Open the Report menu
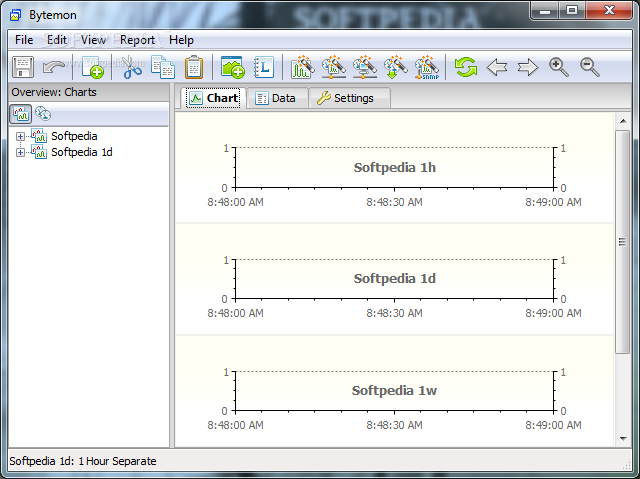Screen dimensions: 640x479 137,40
